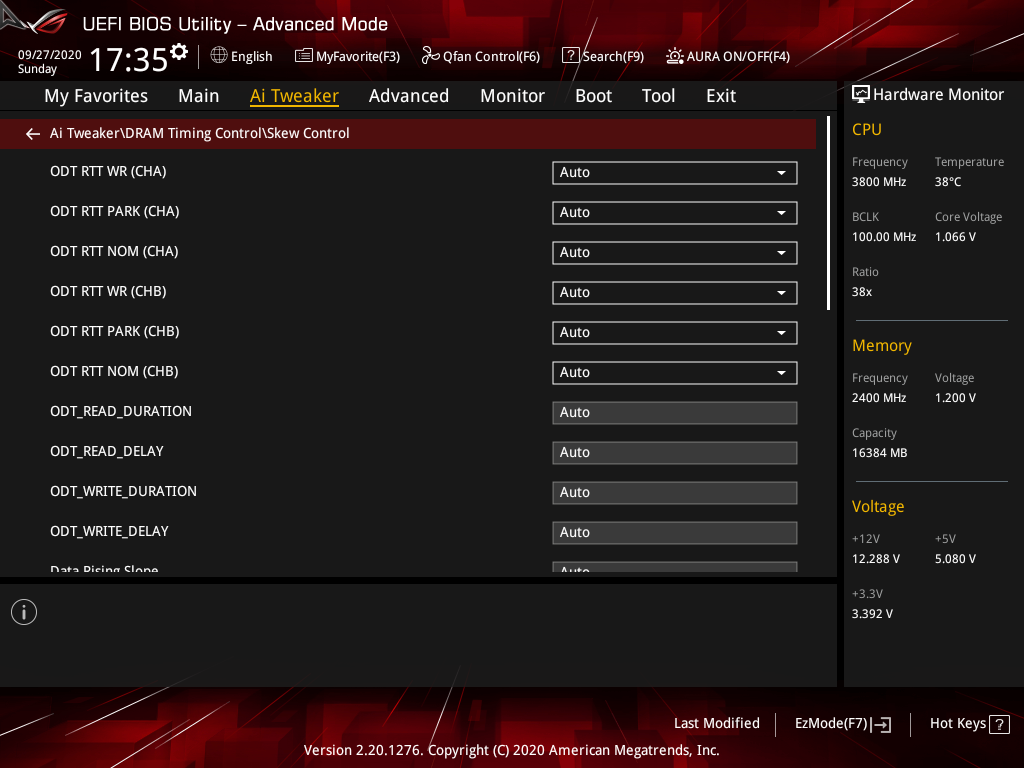Viewport: 1024px width, 768px height.
Task: Switch to the Main tab
Action: tap(199, 96)
